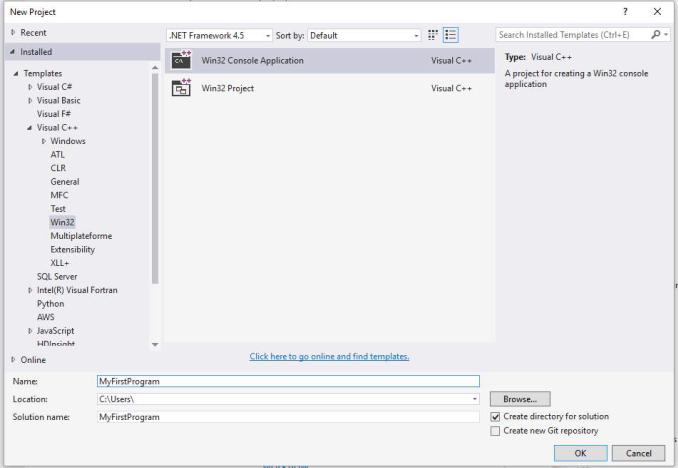
Task: Click template tree scrollbar up arrow
Action: (x=155, y=67)
